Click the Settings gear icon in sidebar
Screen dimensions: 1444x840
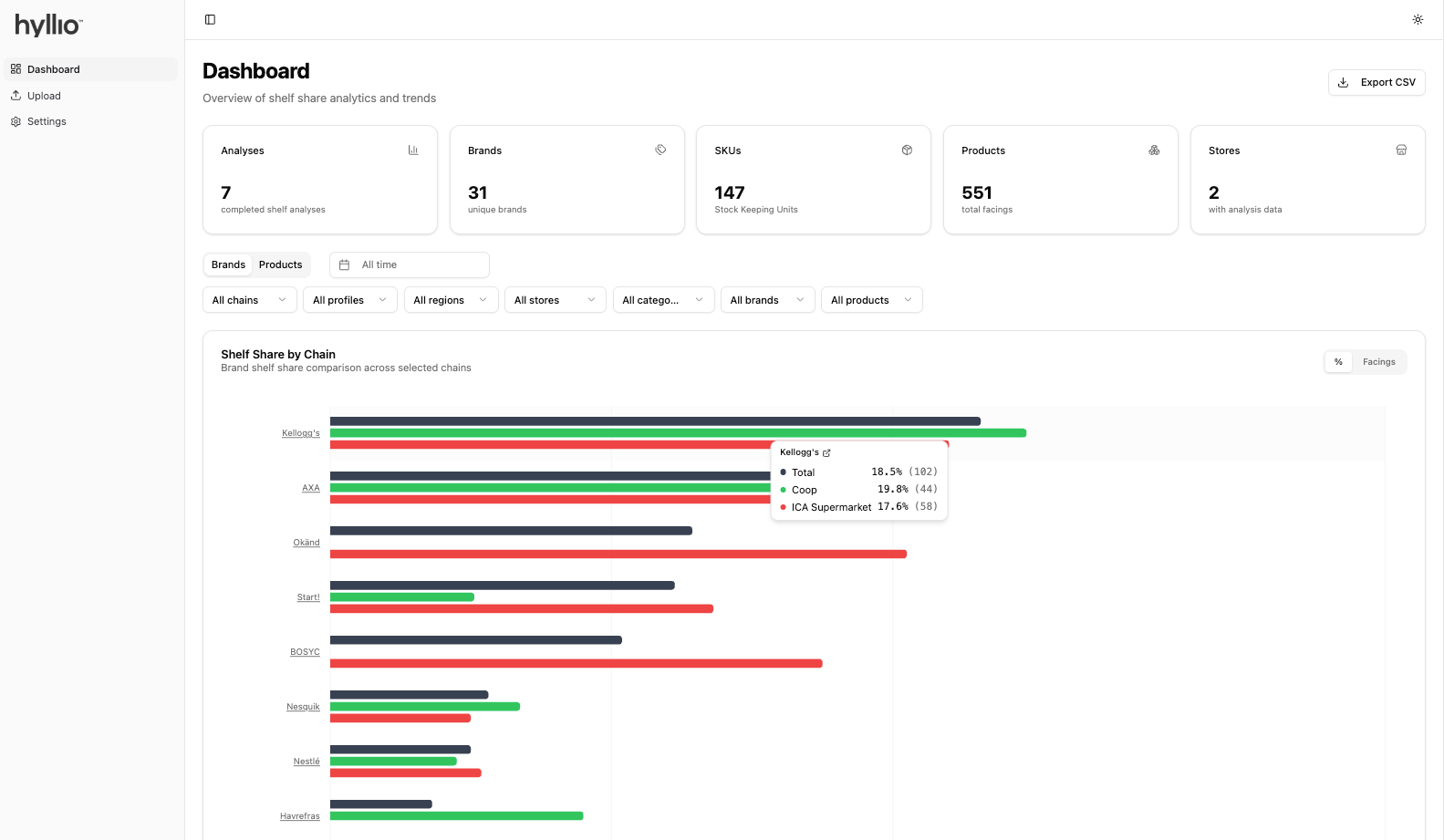[16, 121]
